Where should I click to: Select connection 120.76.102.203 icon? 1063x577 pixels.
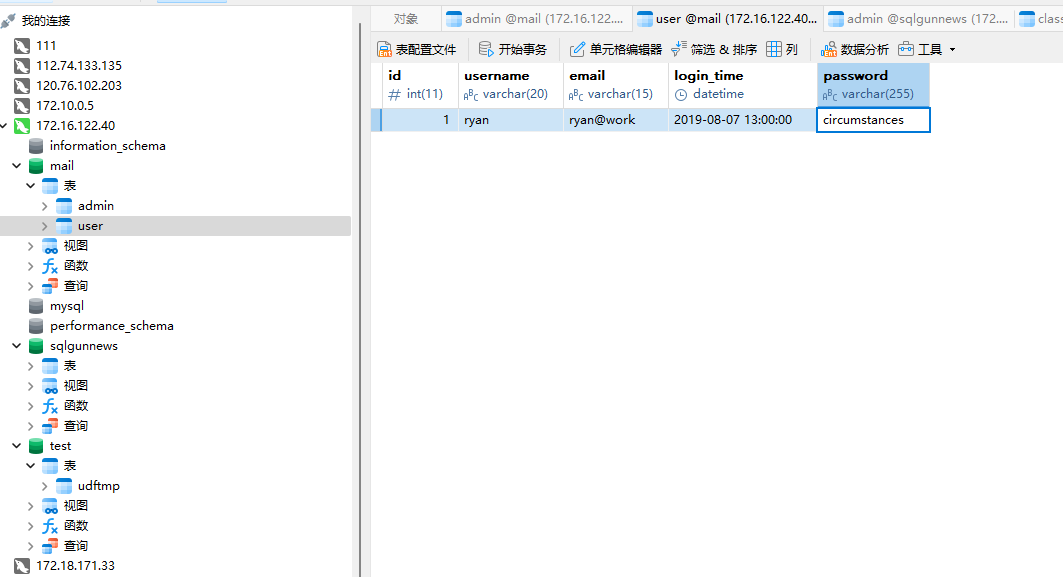pos(22,85)
